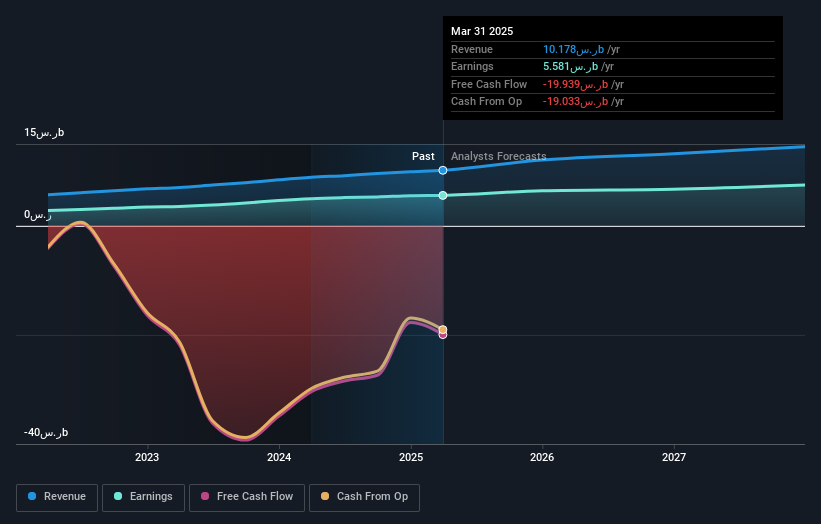Click the Free Cash Flow pink marker

coord(443,335)
